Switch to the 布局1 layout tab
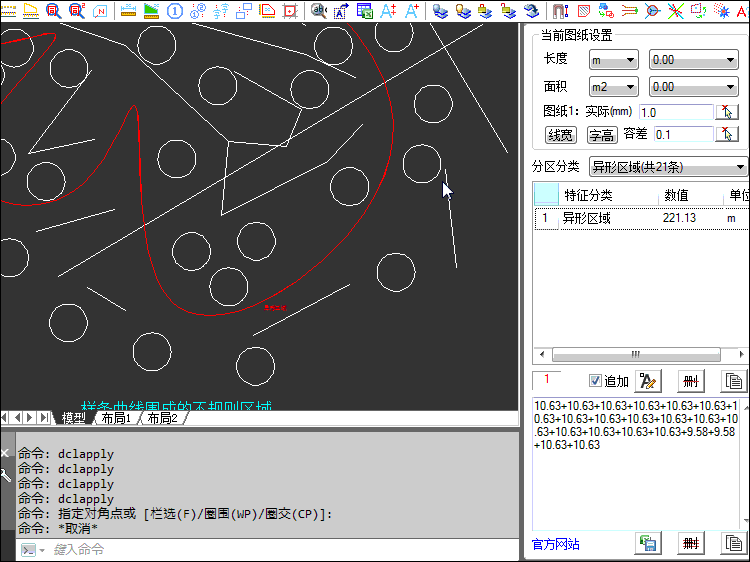This screenshot has width=750, height=562. coord(115,418)
